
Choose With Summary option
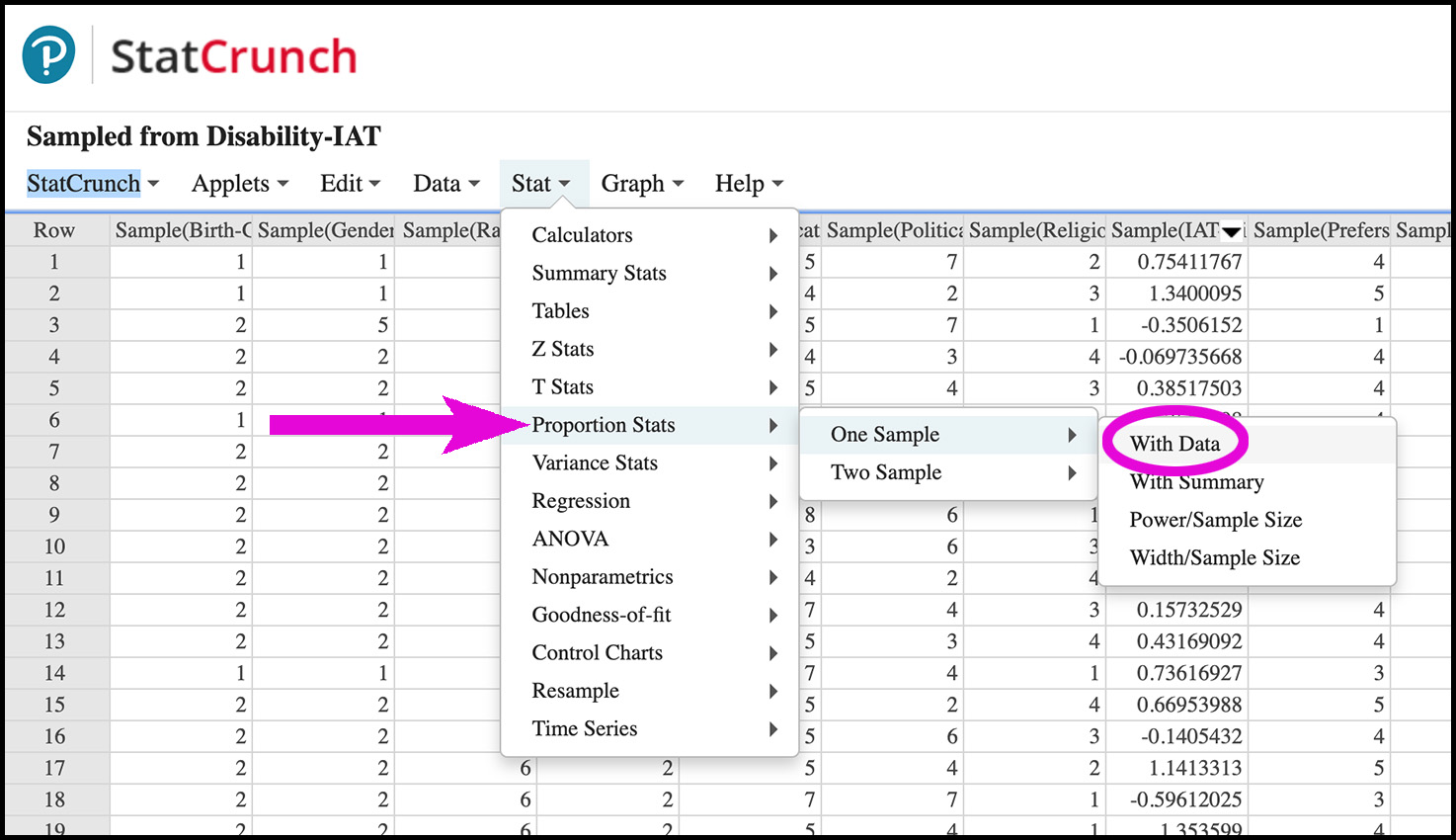[1248, 482]
